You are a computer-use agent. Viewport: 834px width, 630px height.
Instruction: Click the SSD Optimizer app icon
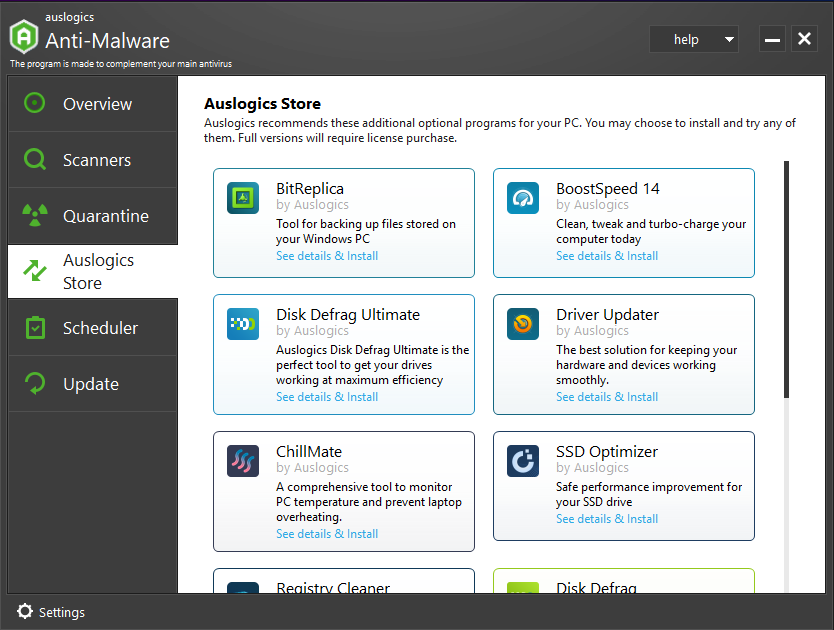(523, 461)
